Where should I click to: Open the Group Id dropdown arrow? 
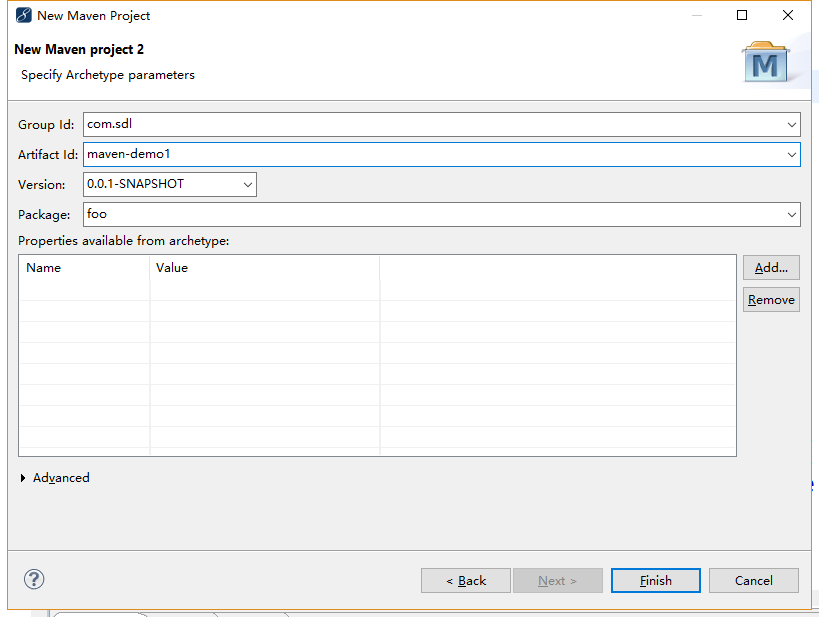pyautogui.click(x=792, y=125)
